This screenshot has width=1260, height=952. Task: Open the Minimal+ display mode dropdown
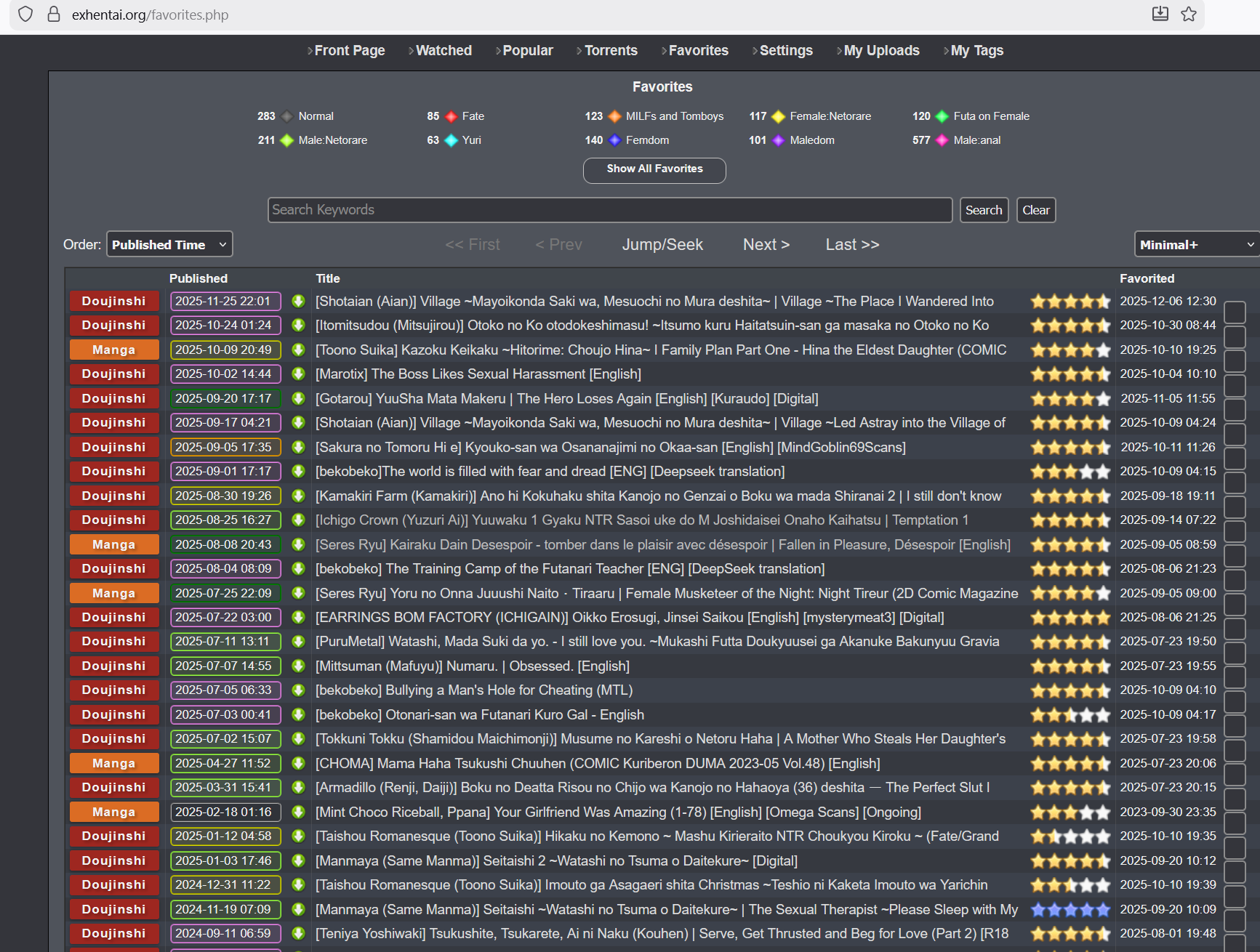pyautogui.click(x=1197, y=244)
